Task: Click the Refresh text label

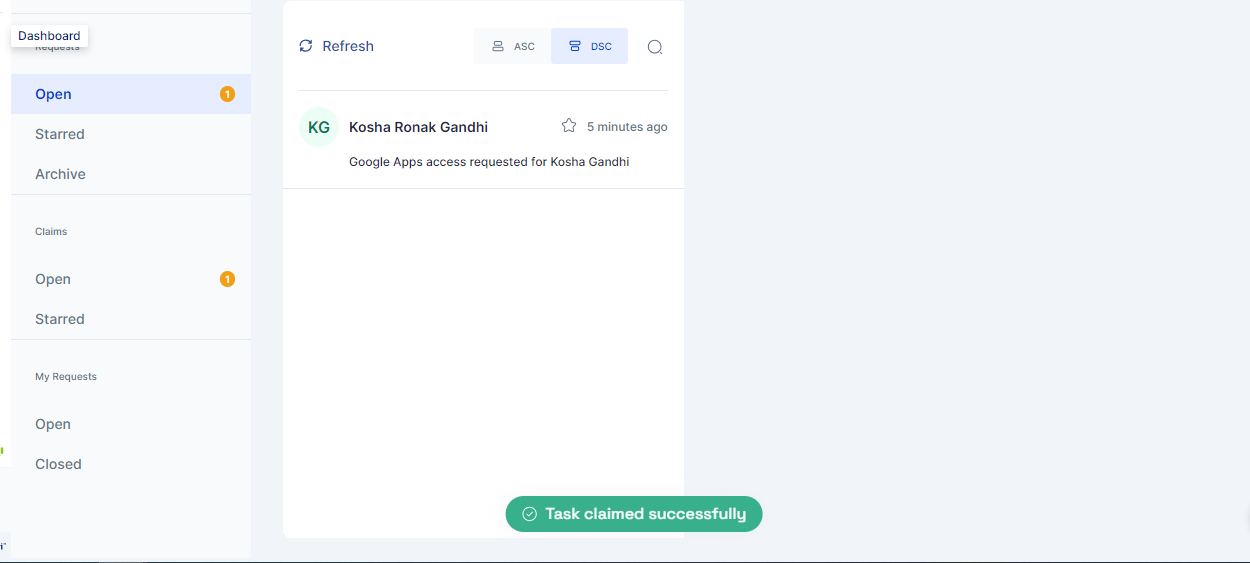Action: point(348,46)
